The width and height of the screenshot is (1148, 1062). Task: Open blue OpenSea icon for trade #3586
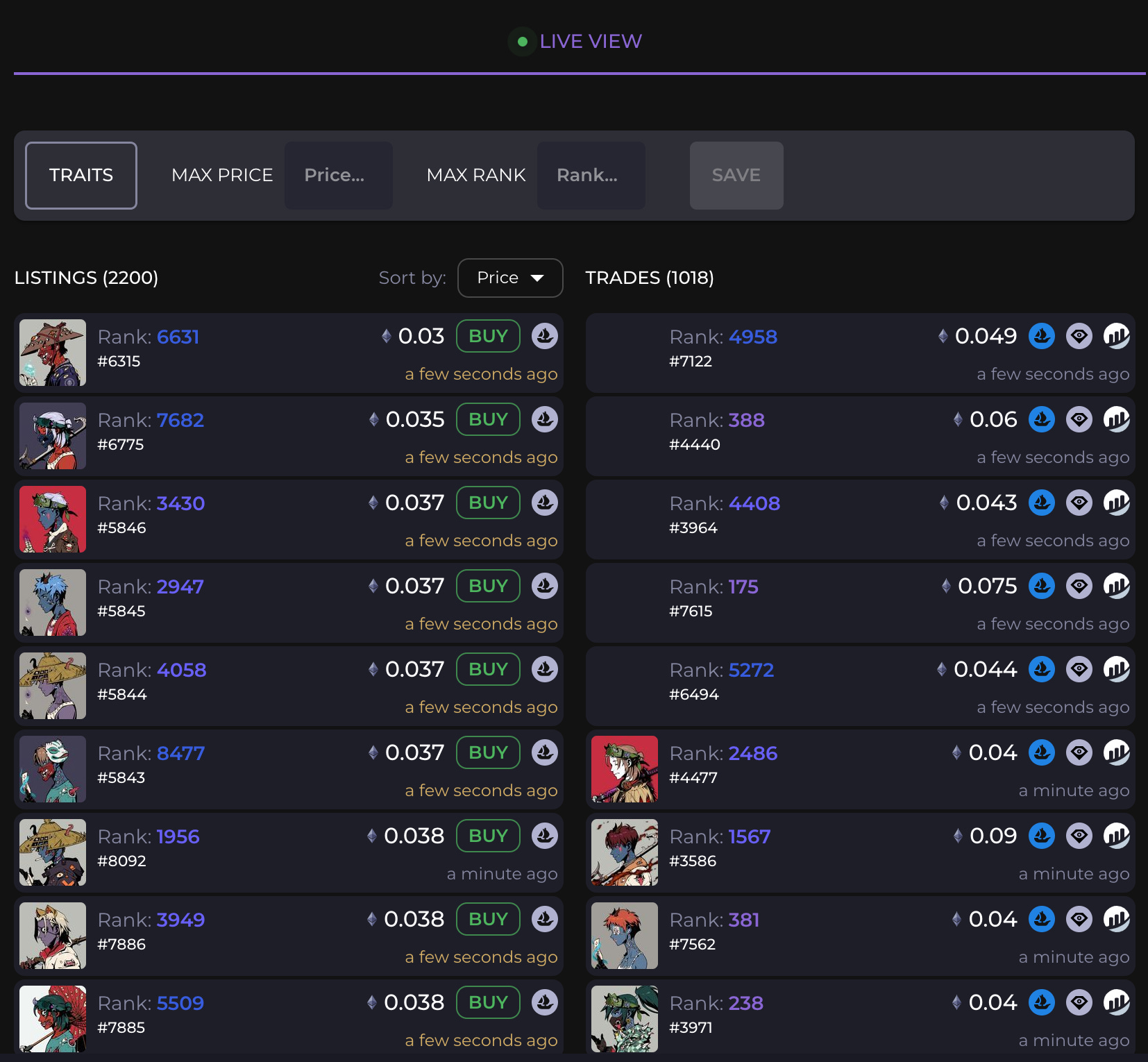click(1042, 836)
